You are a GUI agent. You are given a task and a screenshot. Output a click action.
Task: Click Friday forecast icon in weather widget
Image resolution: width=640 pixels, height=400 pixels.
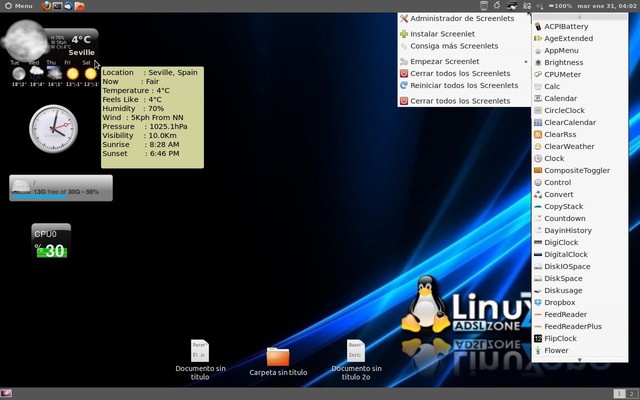[x=72, y=74]
